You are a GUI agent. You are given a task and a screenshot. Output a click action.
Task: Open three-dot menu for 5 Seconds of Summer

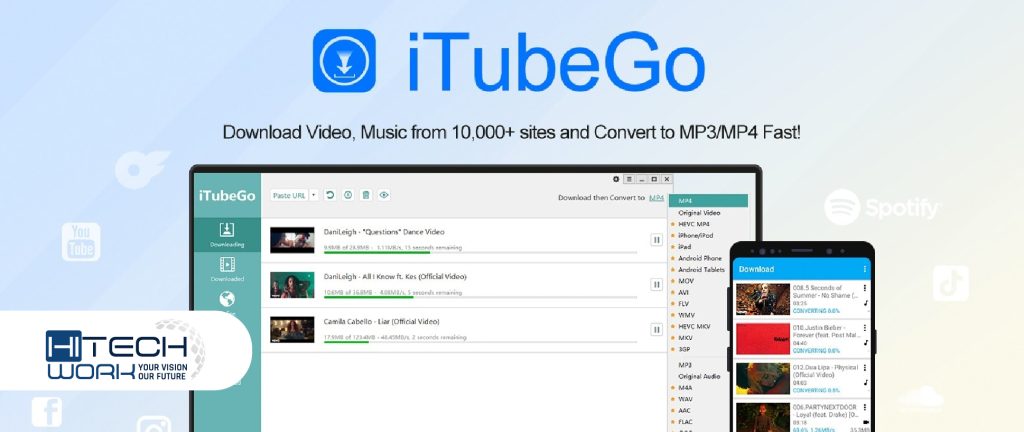(x=865, y=288)
